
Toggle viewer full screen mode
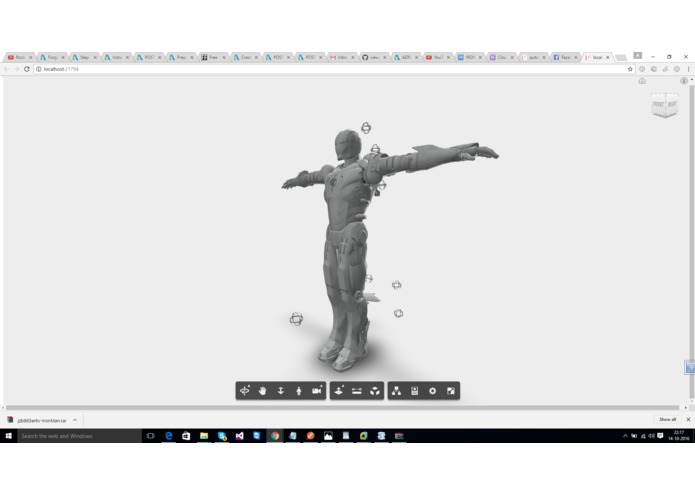pyautogui.click(x=451, y=391)
